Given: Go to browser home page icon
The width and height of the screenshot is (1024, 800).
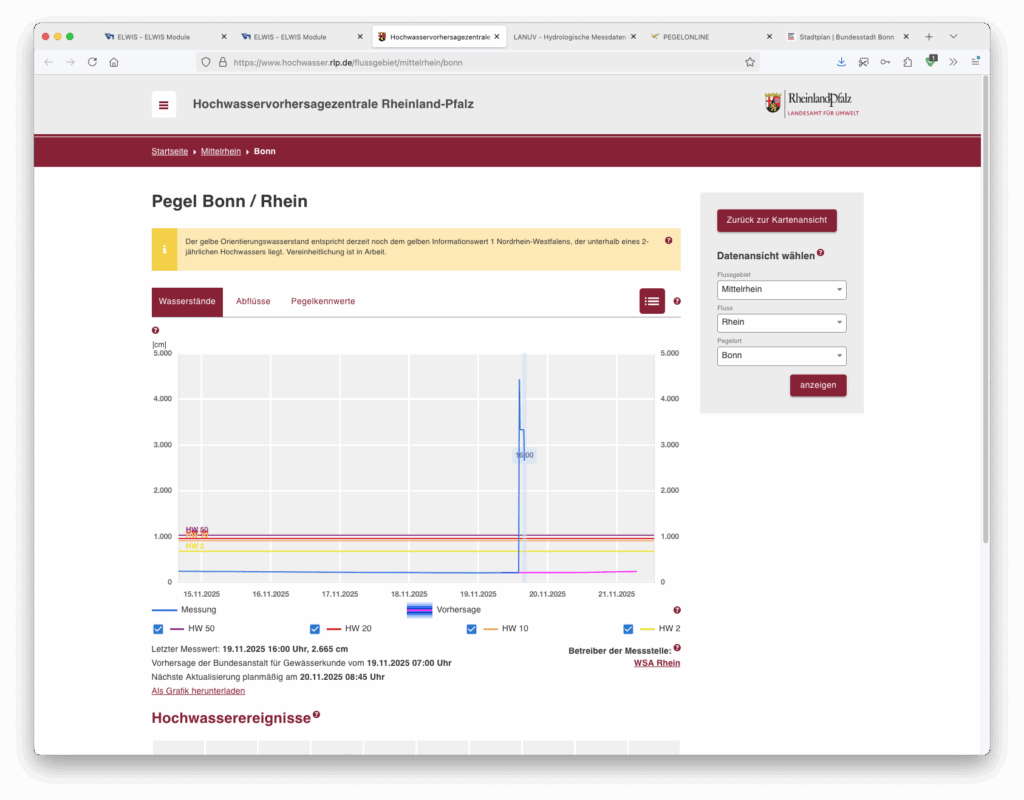Looking at the screenshot, I should point(114,62).
